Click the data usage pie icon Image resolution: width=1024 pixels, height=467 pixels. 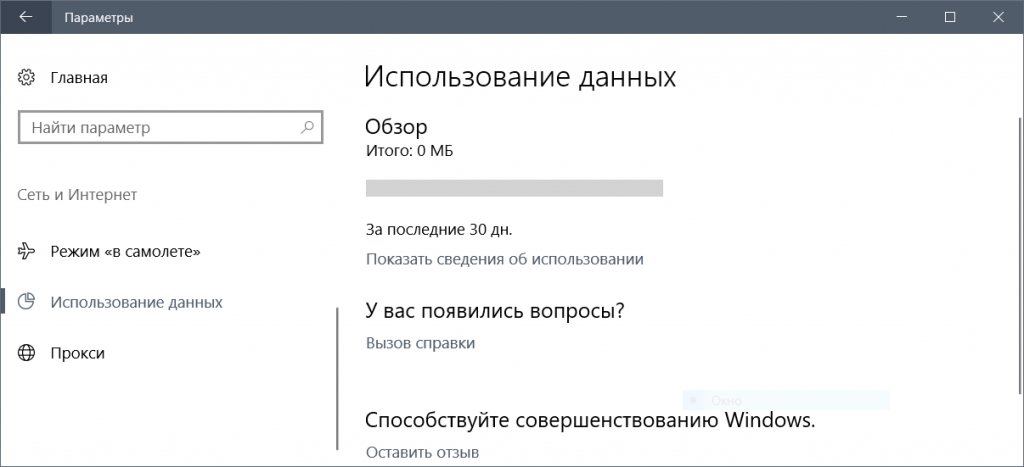click(x=27, y=302)
